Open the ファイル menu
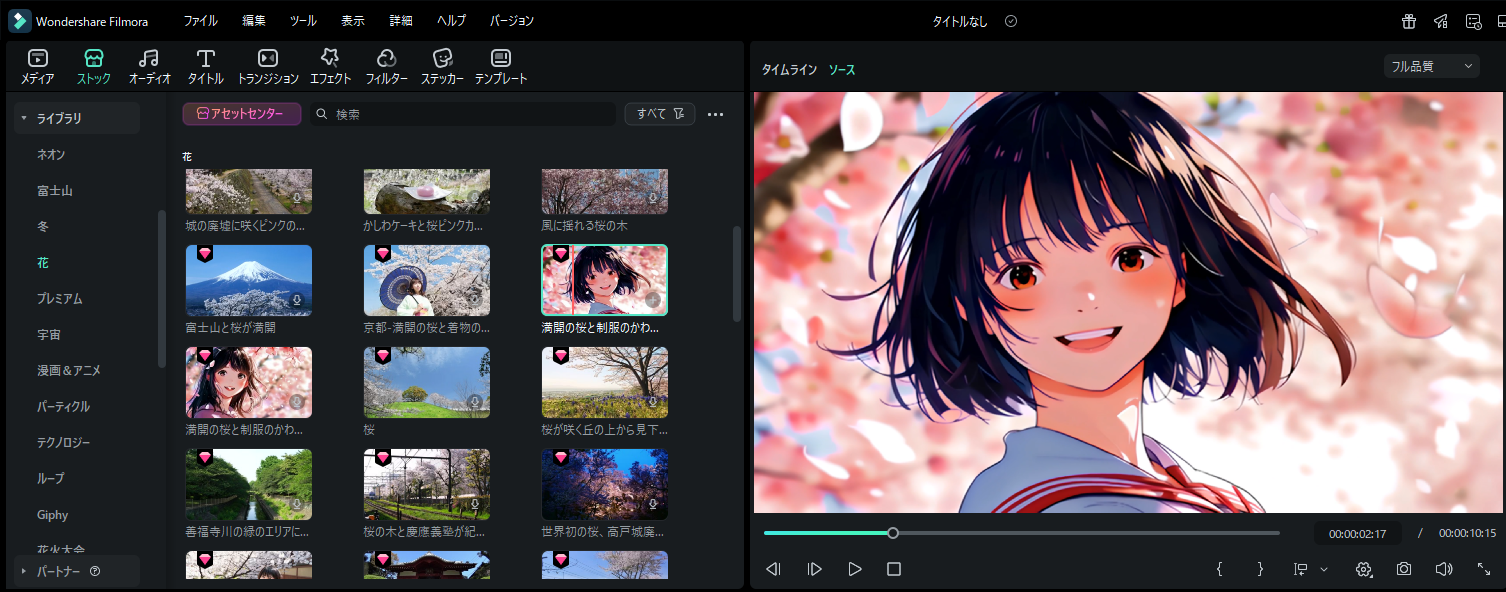This screenshot has width=1506, height=592. click(200, 21)
